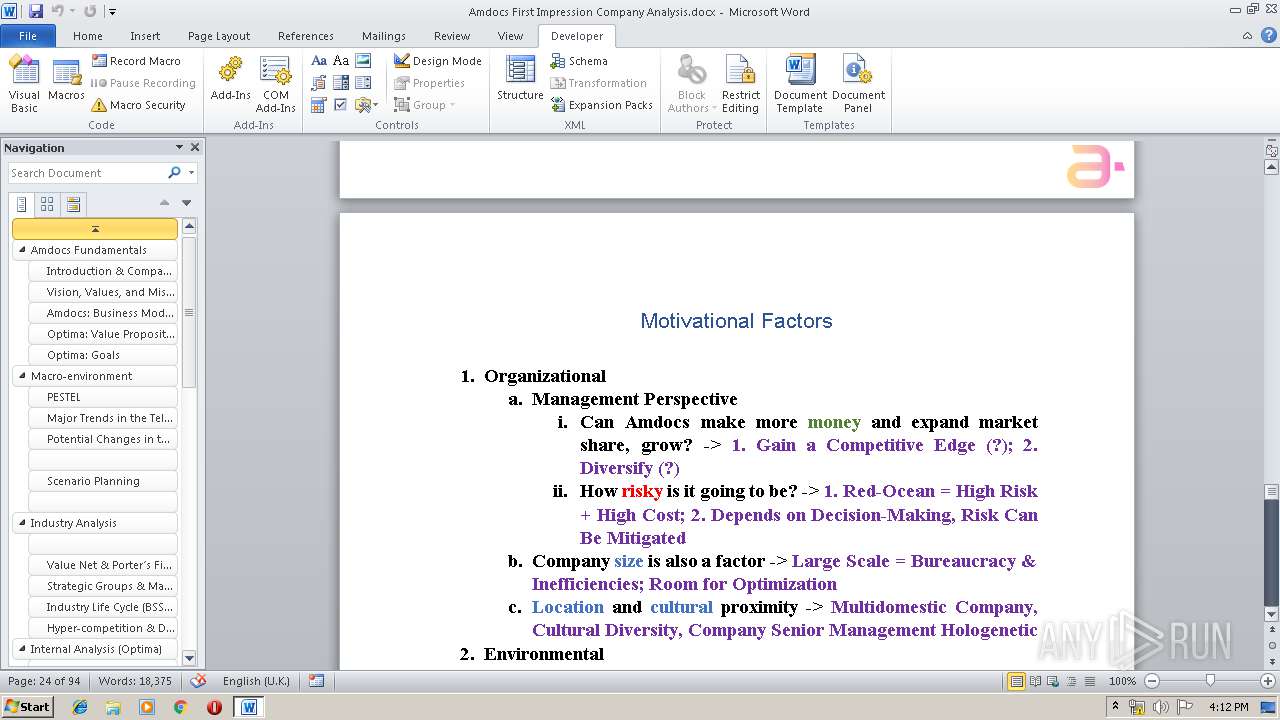Click the proofing errors status icon
1280x720 pixels.
(198, 681)
